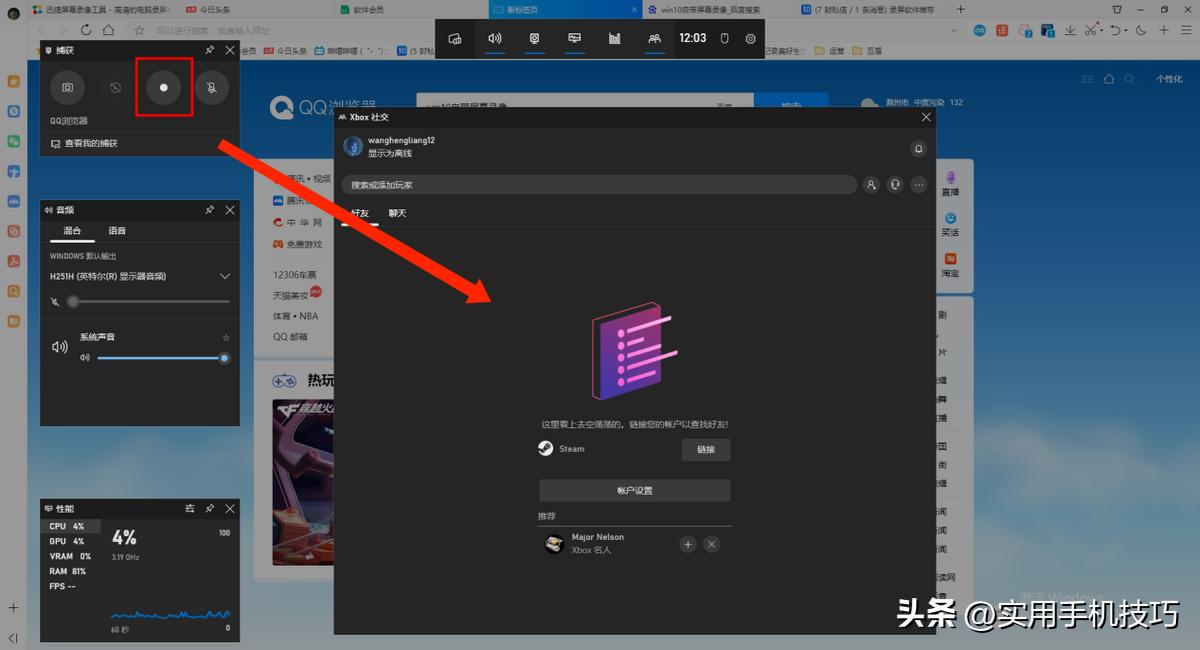Open Performance widget options icon
Image resolution: width=1200 pixels, height=650 pixels.
(189, 509)
